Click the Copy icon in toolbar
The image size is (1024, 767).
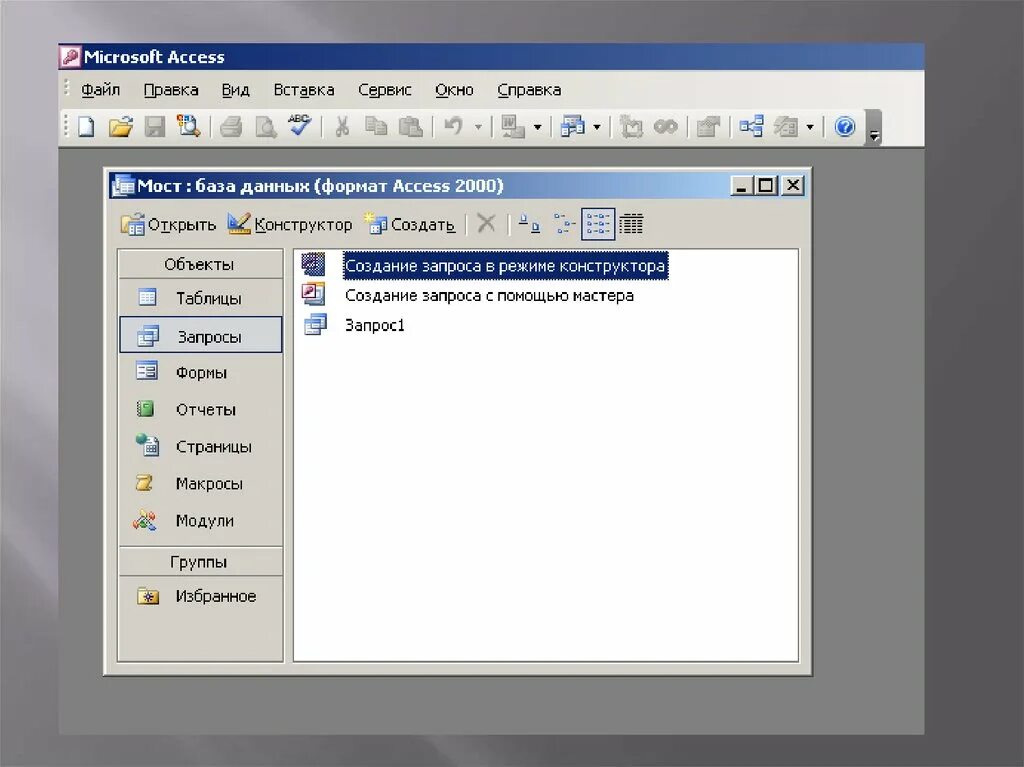(376, 126)
